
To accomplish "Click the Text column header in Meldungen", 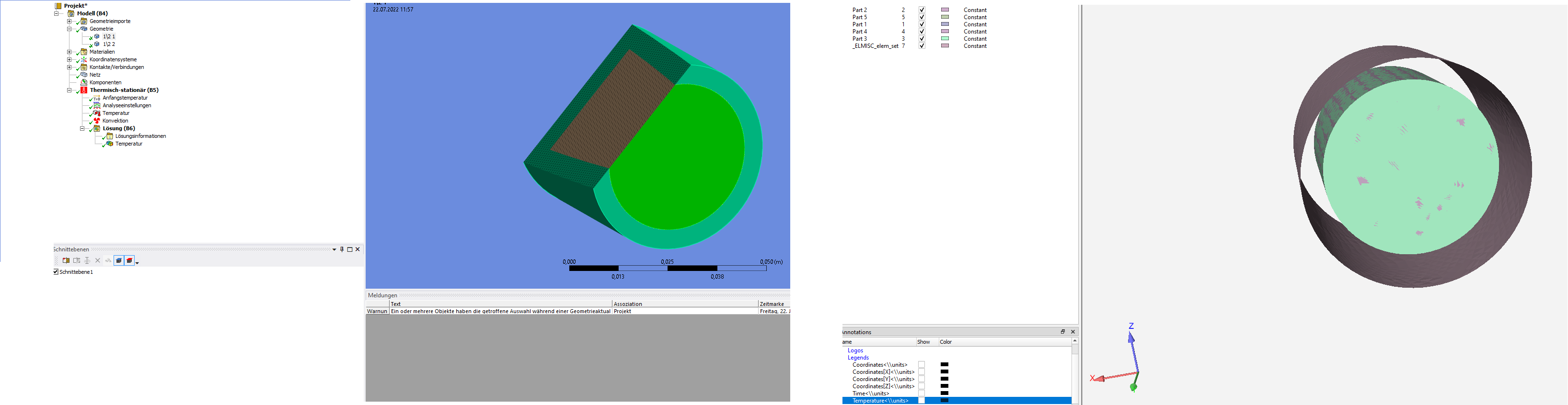I will (x=500, y=304).
